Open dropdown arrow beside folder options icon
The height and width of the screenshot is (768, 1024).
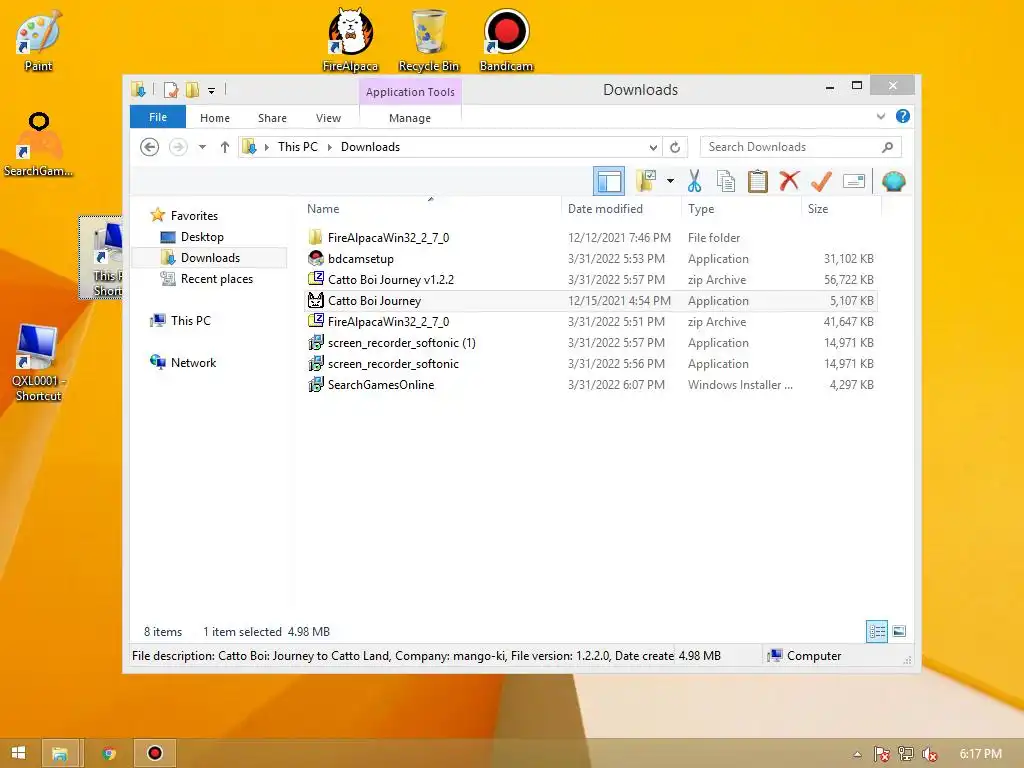click(670, 181)
